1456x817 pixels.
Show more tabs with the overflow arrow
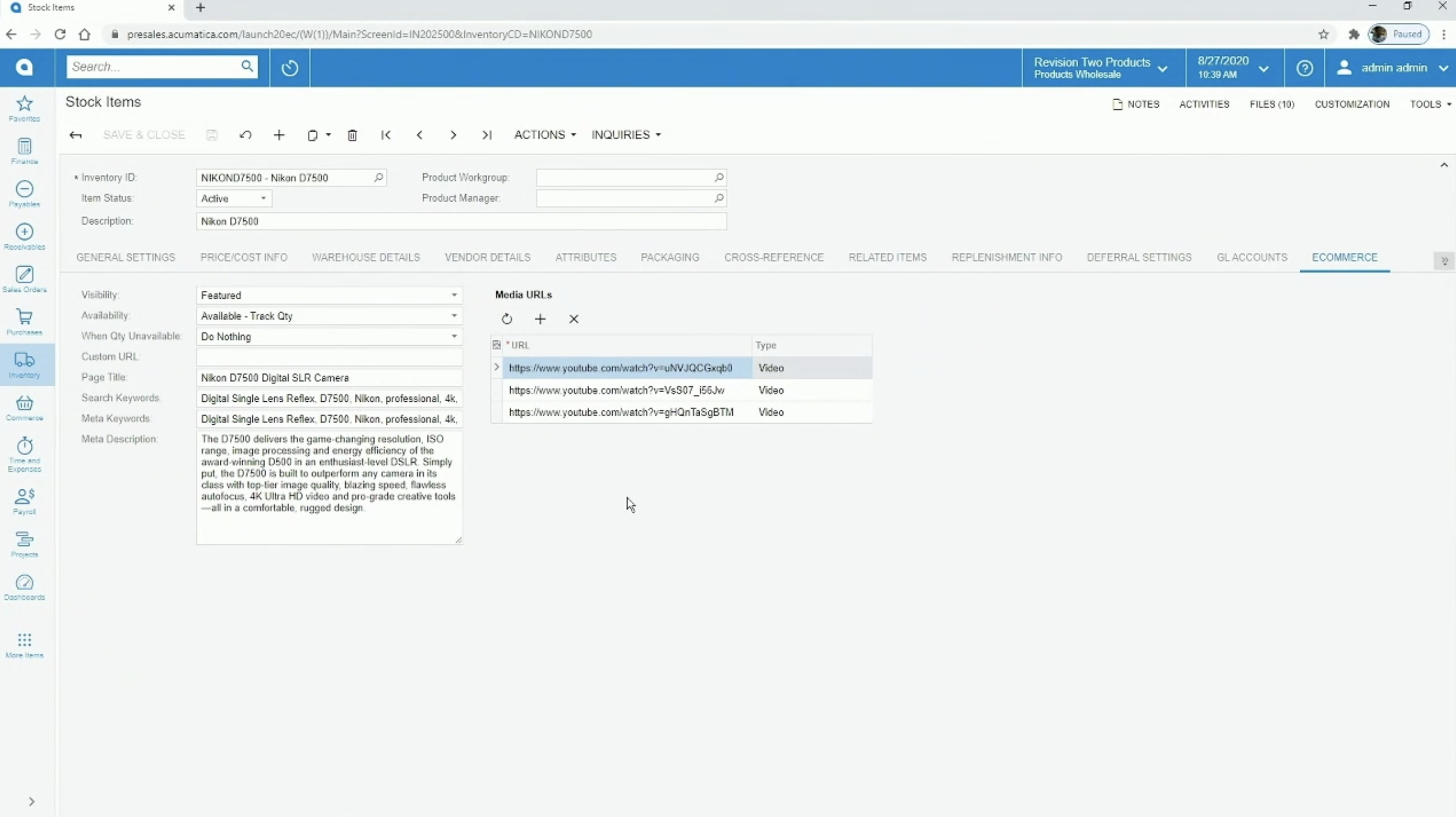coord(1445,261)
